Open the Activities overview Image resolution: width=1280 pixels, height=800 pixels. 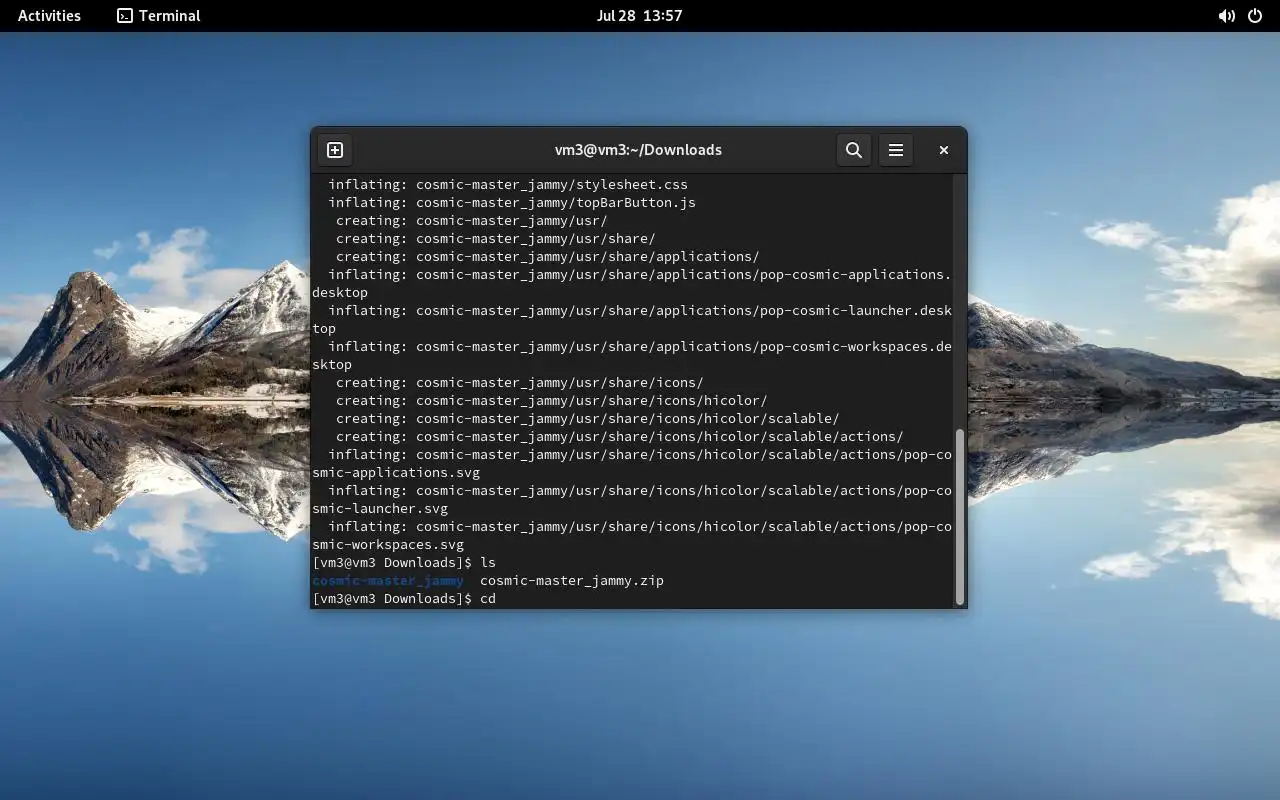tap(49, 16)
